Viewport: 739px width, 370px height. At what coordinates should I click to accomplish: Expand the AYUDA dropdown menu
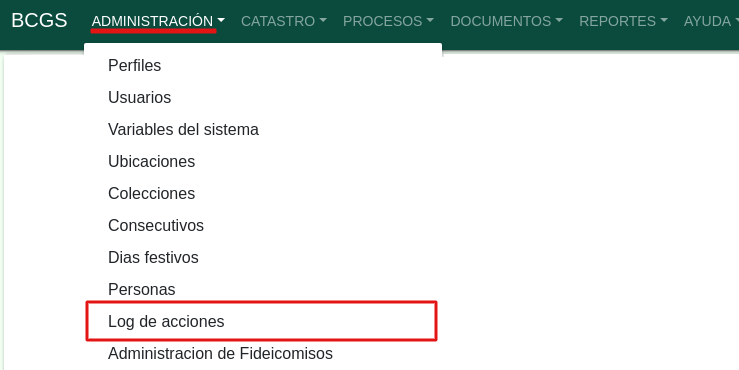[711, 21]
